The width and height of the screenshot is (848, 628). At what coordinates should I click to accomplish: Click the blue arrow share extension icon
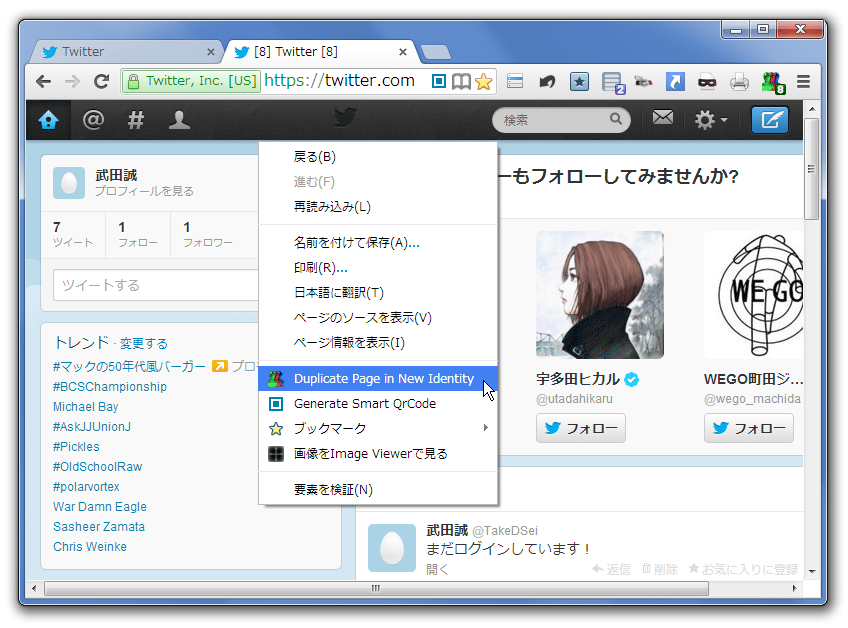(x=675, y=82)
